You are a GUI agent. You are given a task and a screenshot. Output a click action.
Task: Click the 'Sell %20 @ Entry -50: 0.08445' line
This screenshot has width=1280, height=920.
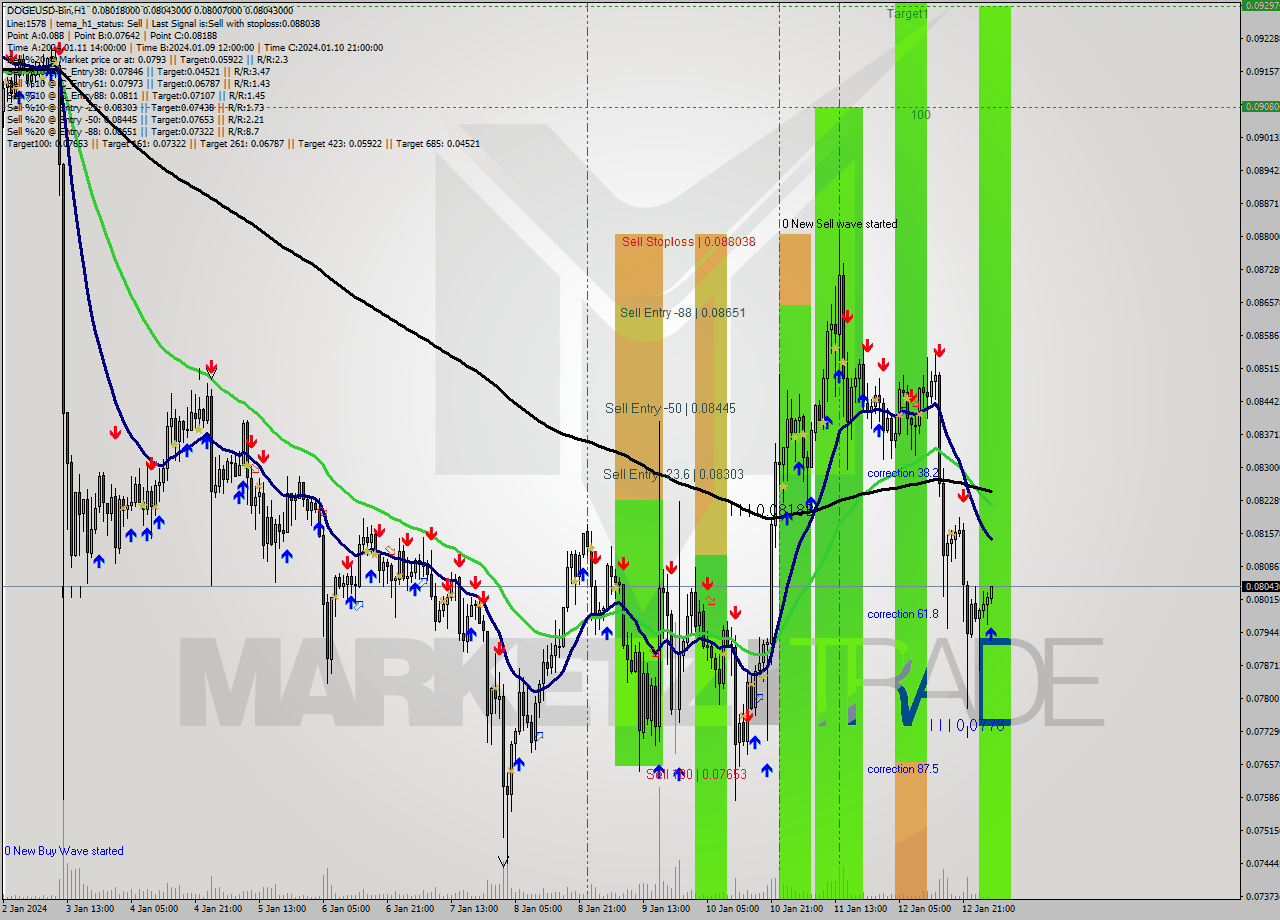(x=135, y=119)
